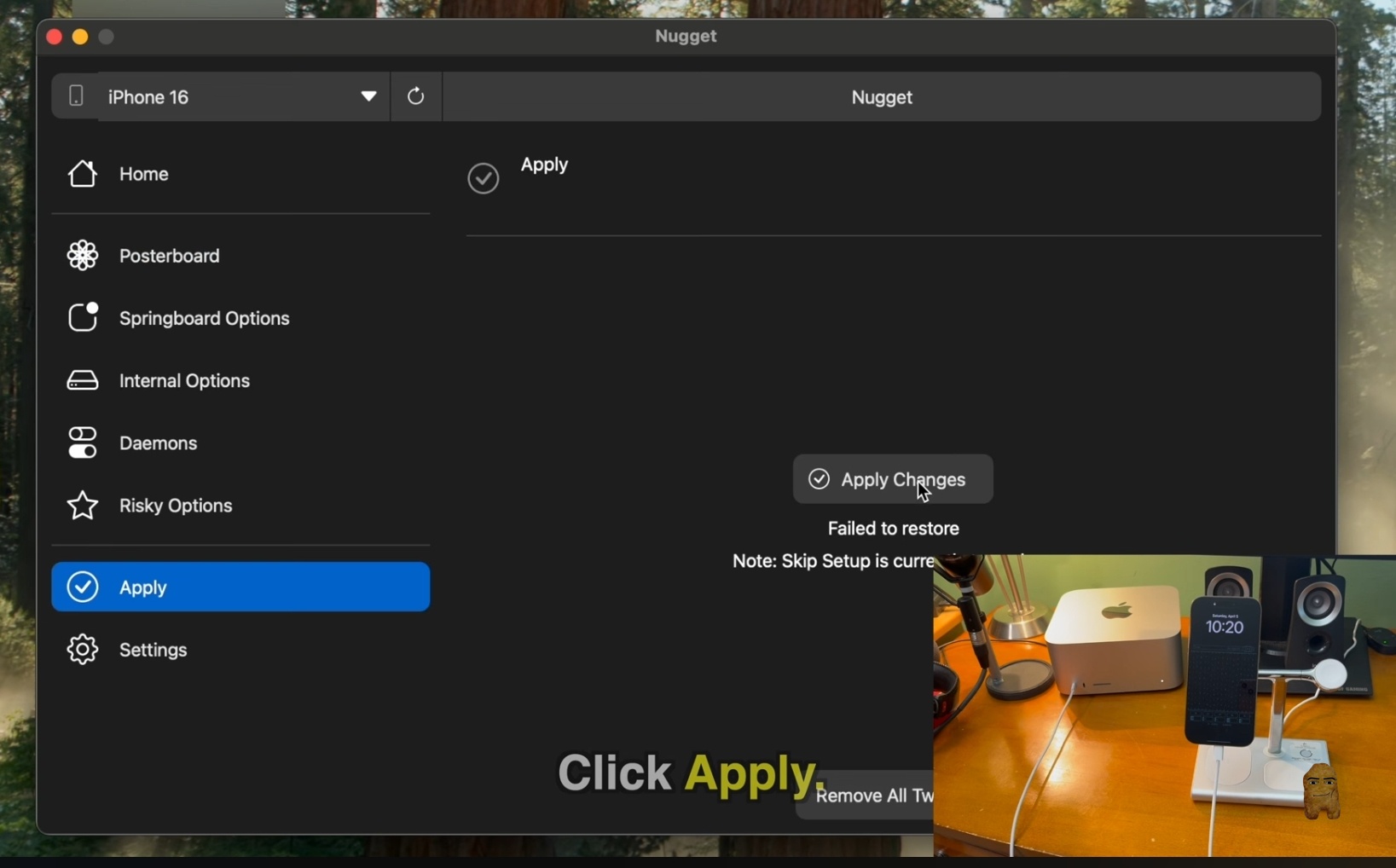Click the Apply Changes button

pyautogui.click(x=893, y=479)
